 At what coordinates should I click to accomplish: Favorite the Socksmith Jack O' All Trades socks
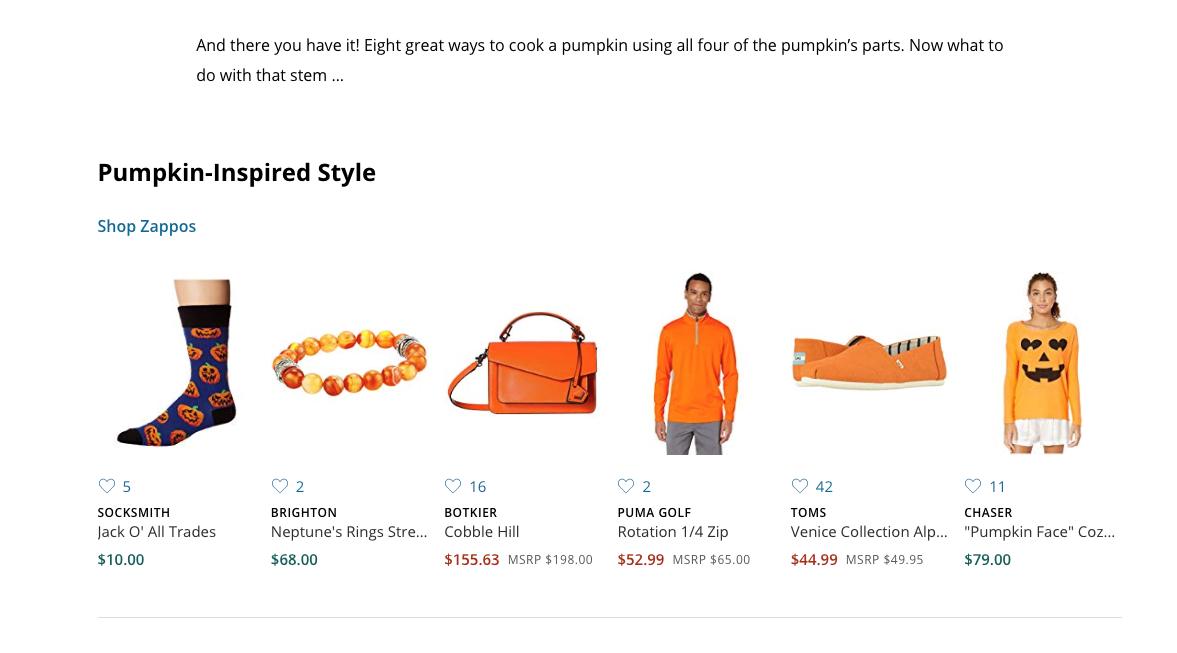coord(107,486)
